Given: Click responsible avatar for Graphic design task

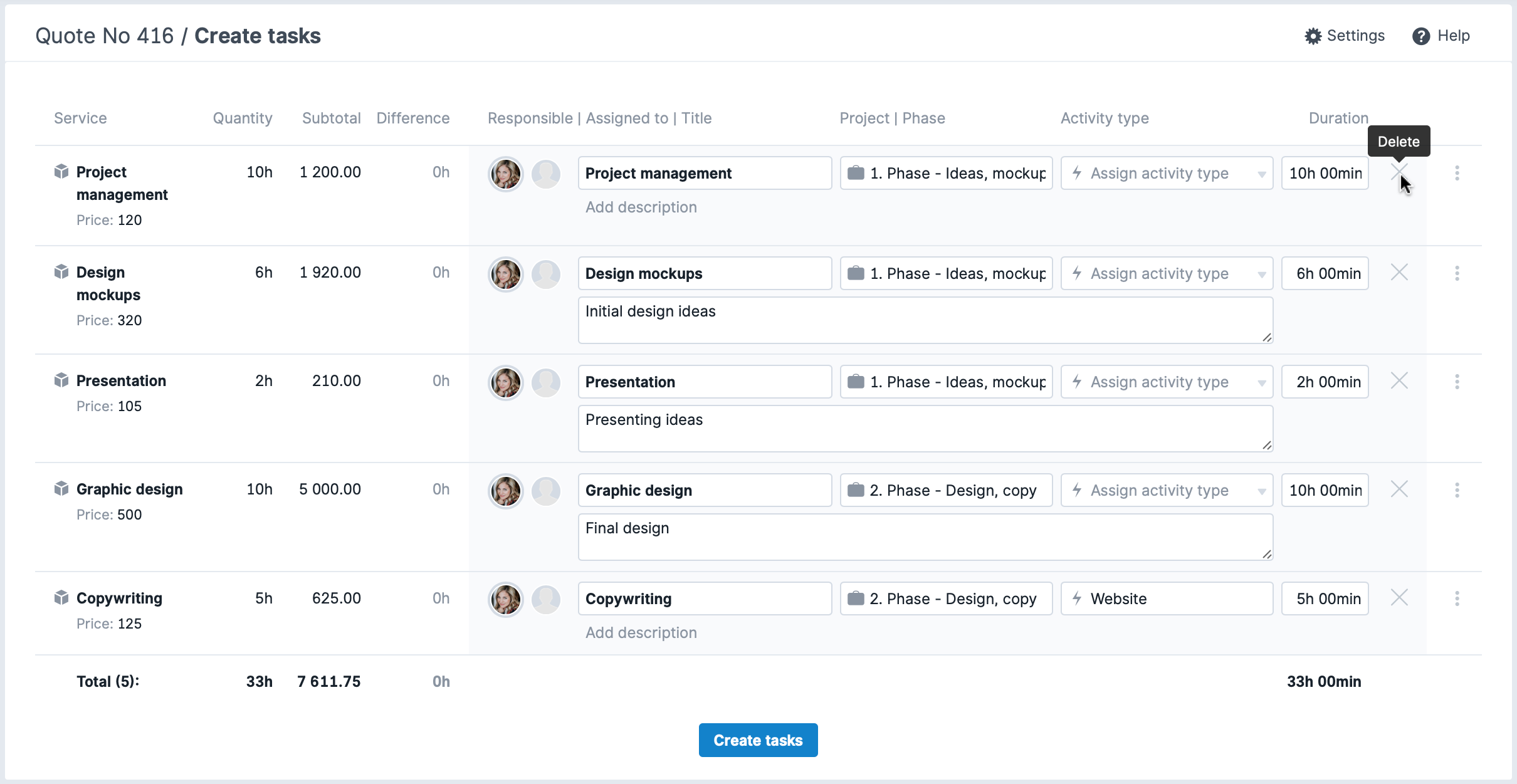Looking at the screenshot, I should point(506,491).
